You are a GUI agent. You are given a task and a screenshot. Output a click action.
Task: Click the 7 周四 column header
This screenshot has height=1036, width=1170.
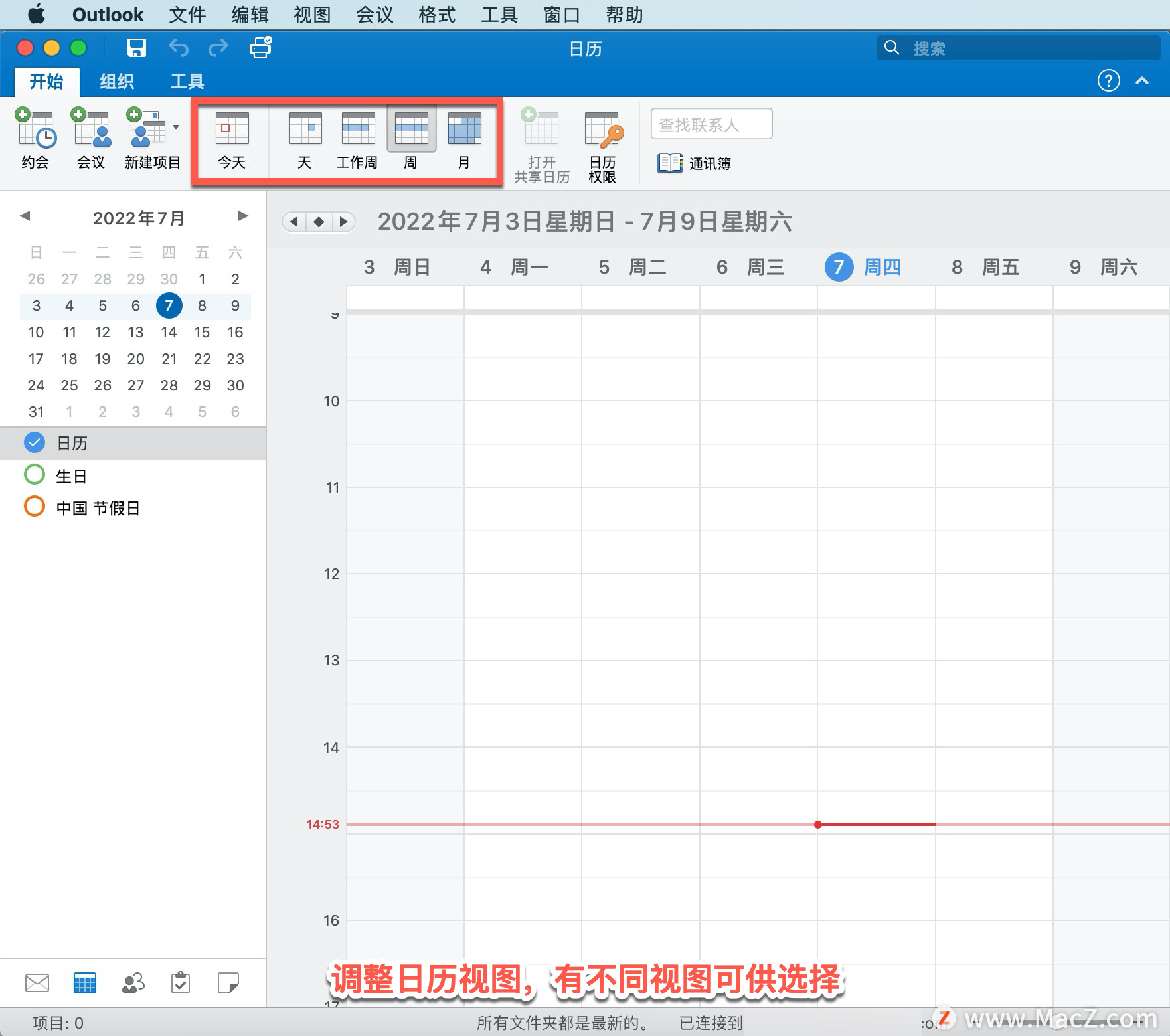(863, 267)
